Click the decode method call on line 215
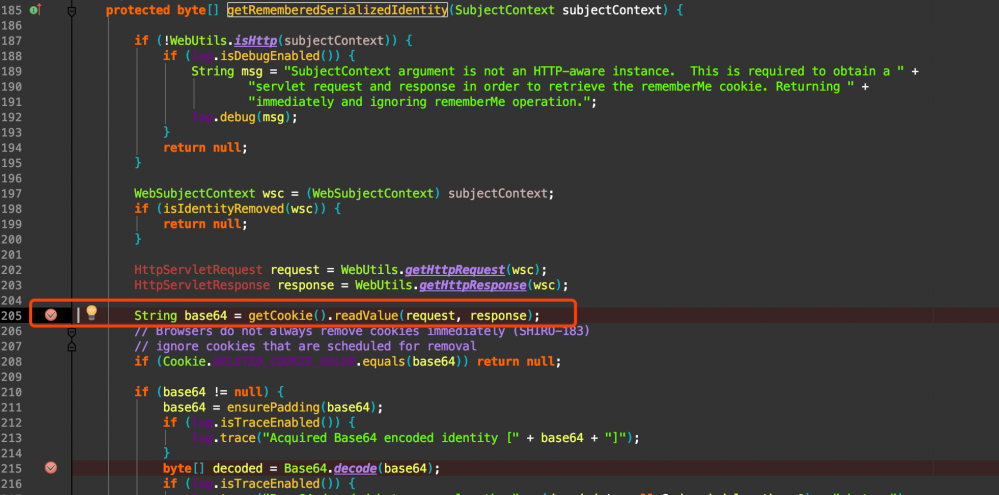This screenshot has width=999, height=495. click(355, 468)
